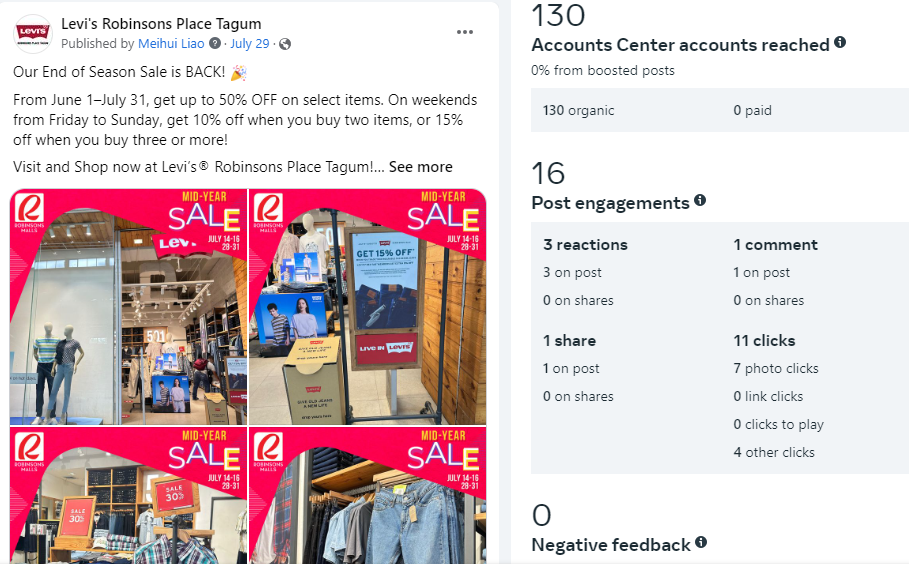Expand post text with See more
Image resolution: width=909 pixels, height=564 pixels.
[x=421, y=167]
